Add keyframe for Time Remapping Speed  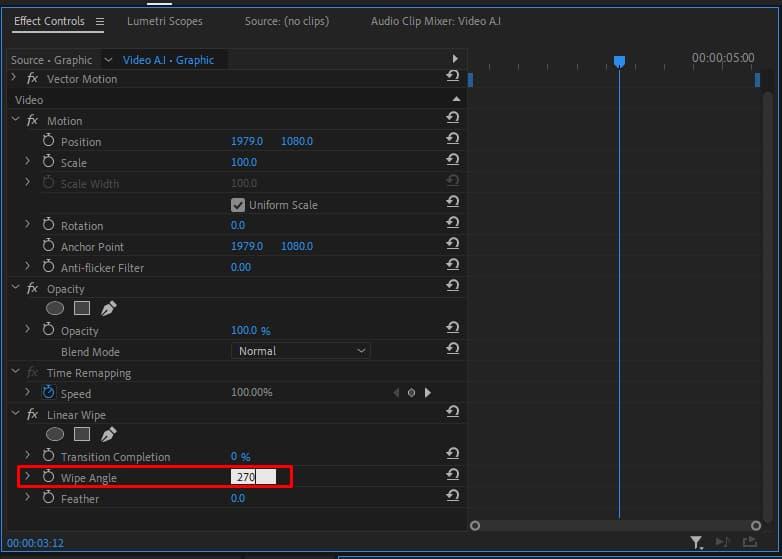(x=411, y=393)
